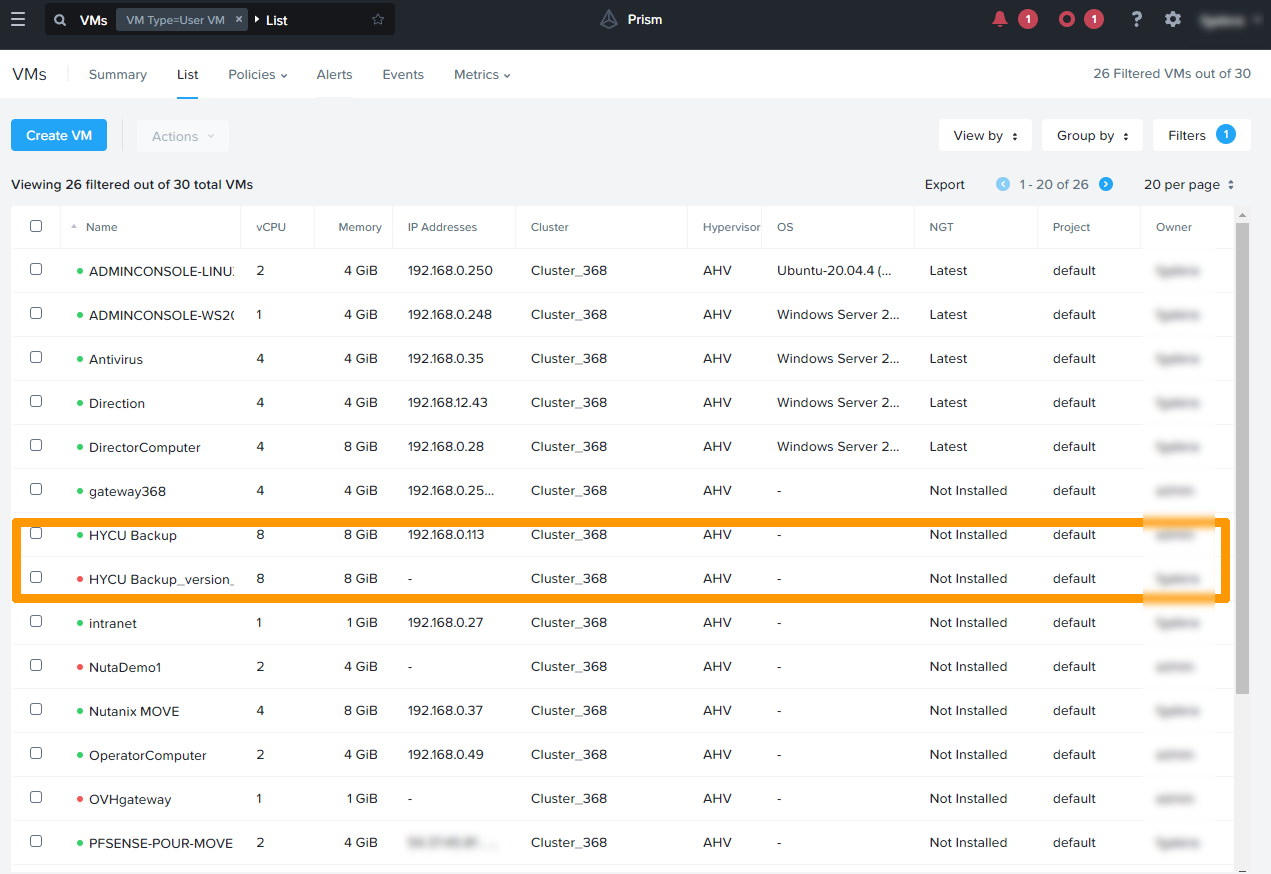Switch to the Summary tab
The image size is (1271, 874).
pyautogui.click(x=117, y=75)
